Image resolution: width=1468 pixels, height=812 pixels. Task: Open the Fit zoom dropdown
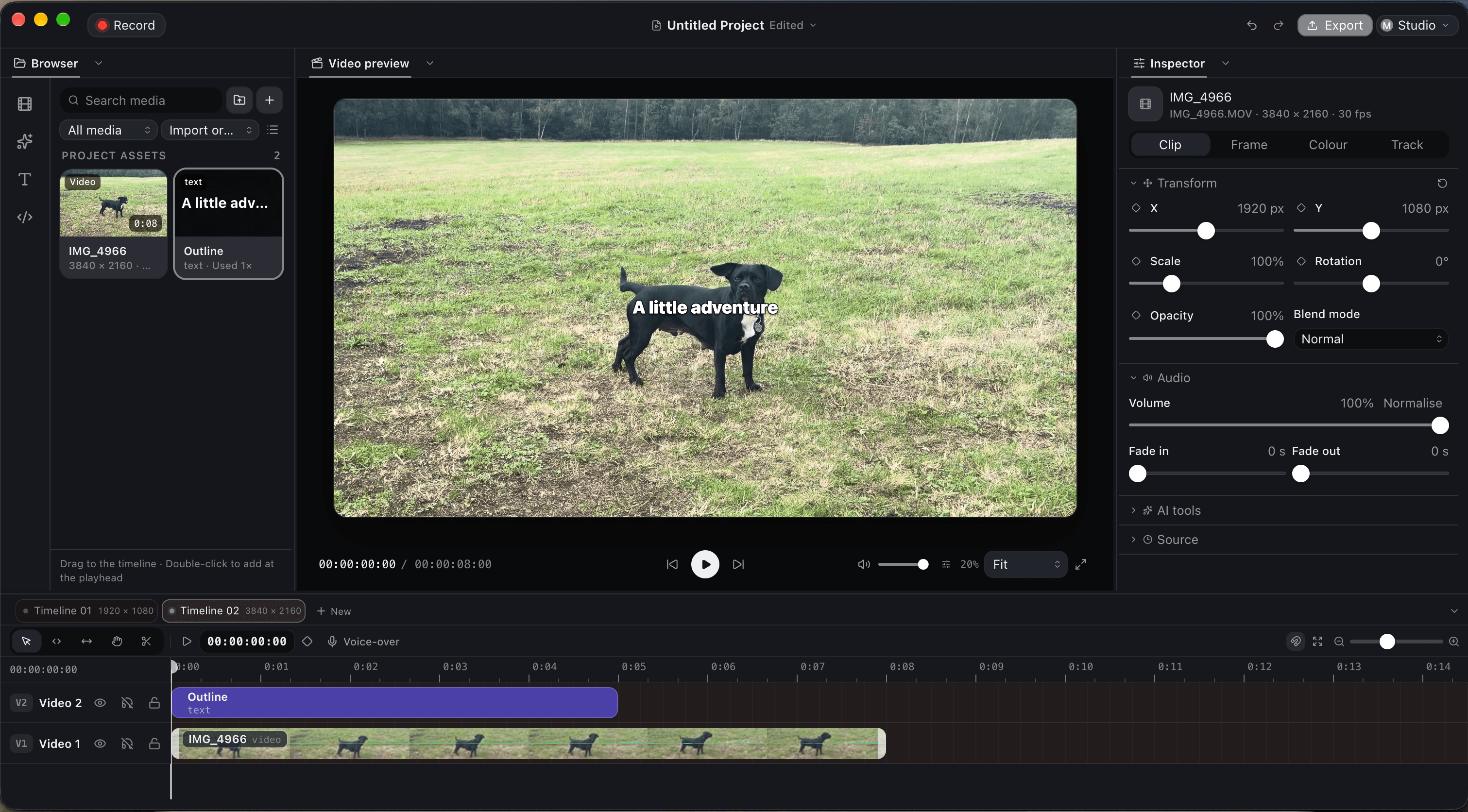tap(1026, 564)
